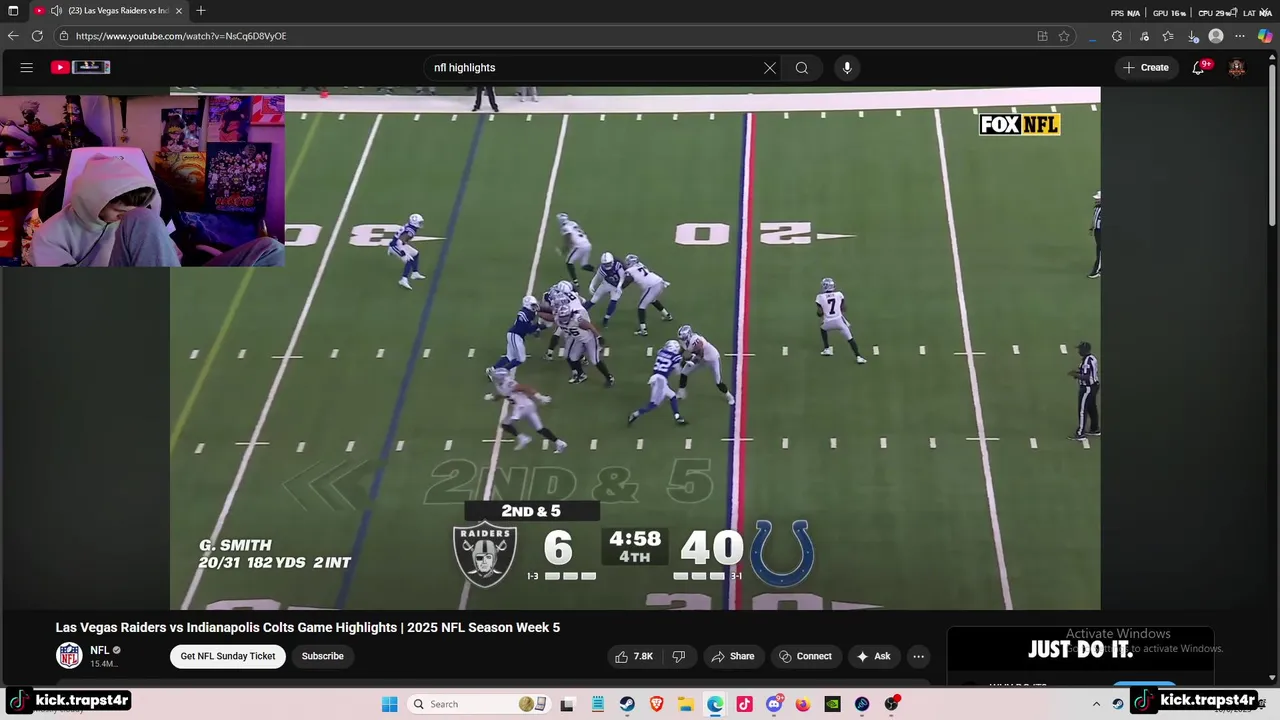
Task: Click the nfl highlights search field
Action: coord(594,68)
